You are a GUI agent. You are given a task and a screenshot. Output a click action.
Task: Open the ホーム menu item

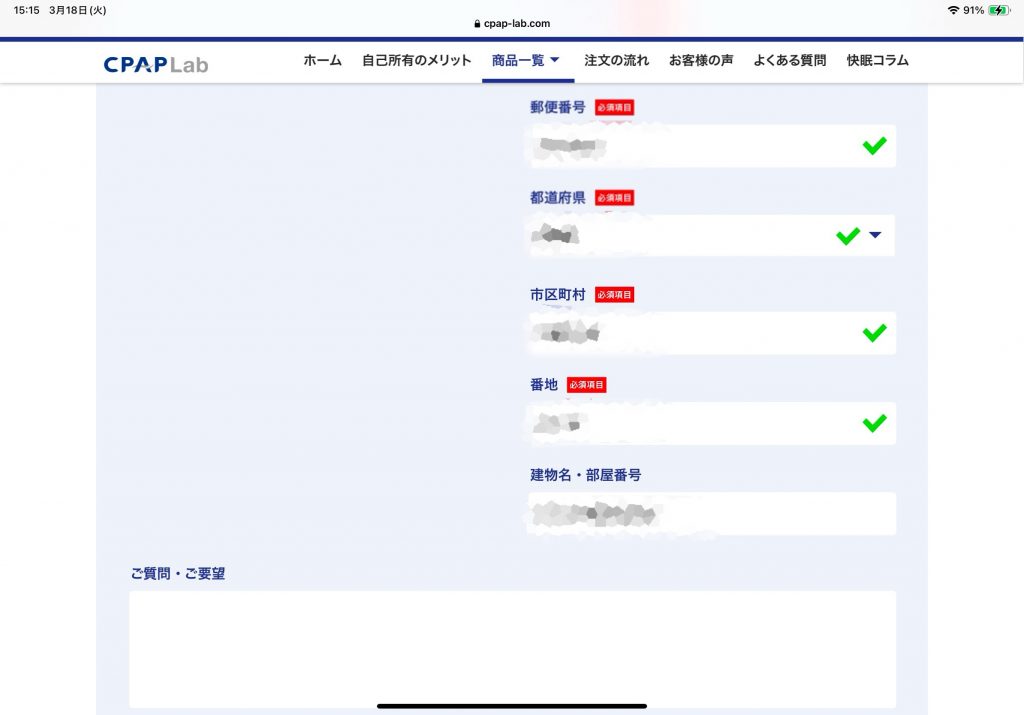coord(322,60)
